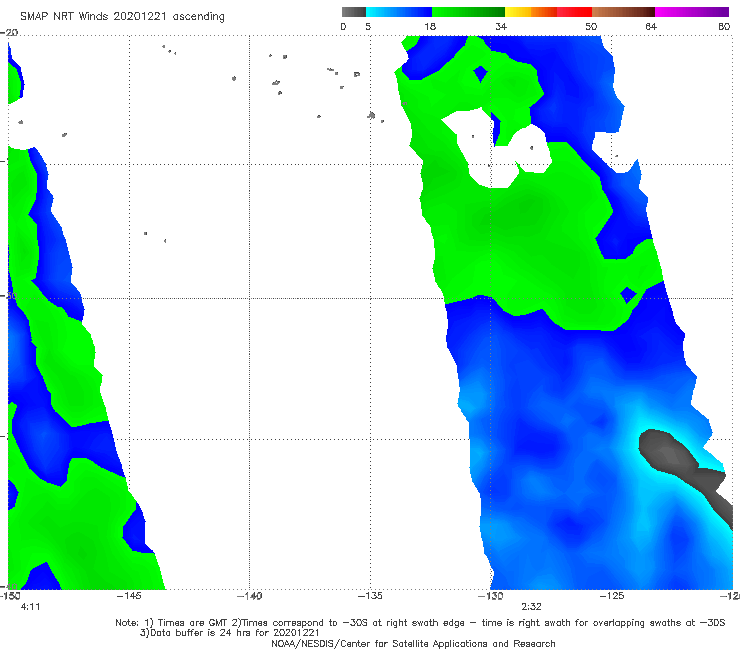Image resolution: width=740 pixels, height=650 pixels.
Task: Click the color bar label '18'
Action: [x=430, y=26]
